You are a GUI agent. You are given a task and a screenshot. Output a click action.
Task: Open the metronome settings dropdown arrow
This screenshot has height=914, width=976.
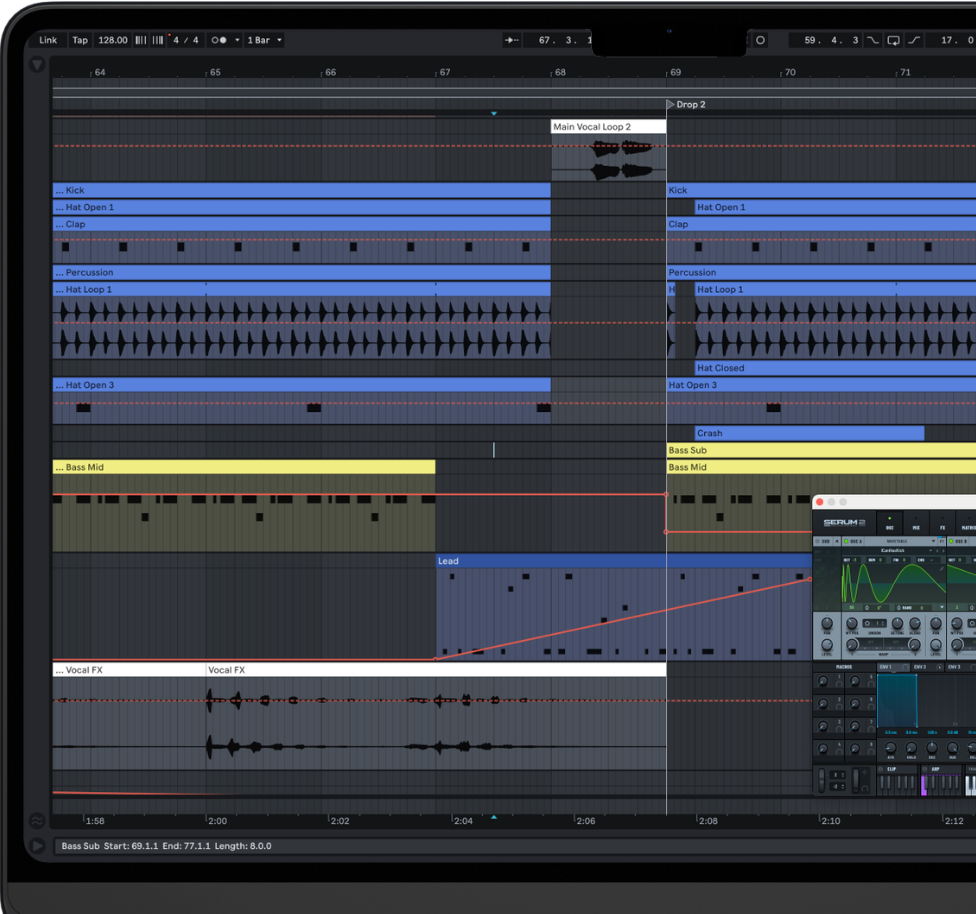(x=238, y=40)
